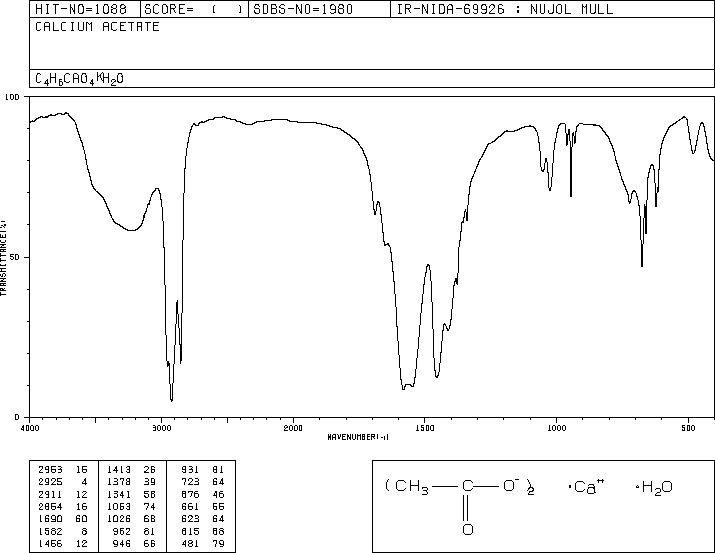Click peak table entry 1378
715x553 pixels.
[119, 482]
